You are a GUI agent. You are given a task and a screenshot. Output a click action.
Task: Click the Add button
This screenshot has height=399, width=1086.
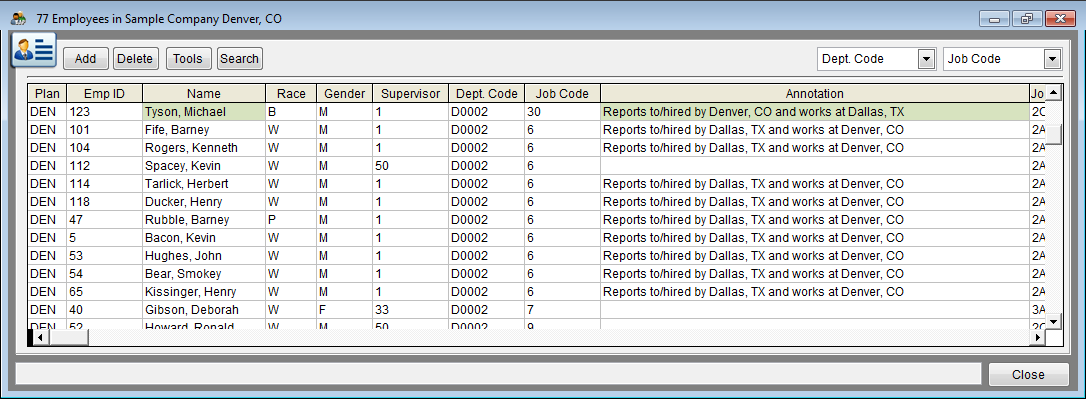coord(85,59)
